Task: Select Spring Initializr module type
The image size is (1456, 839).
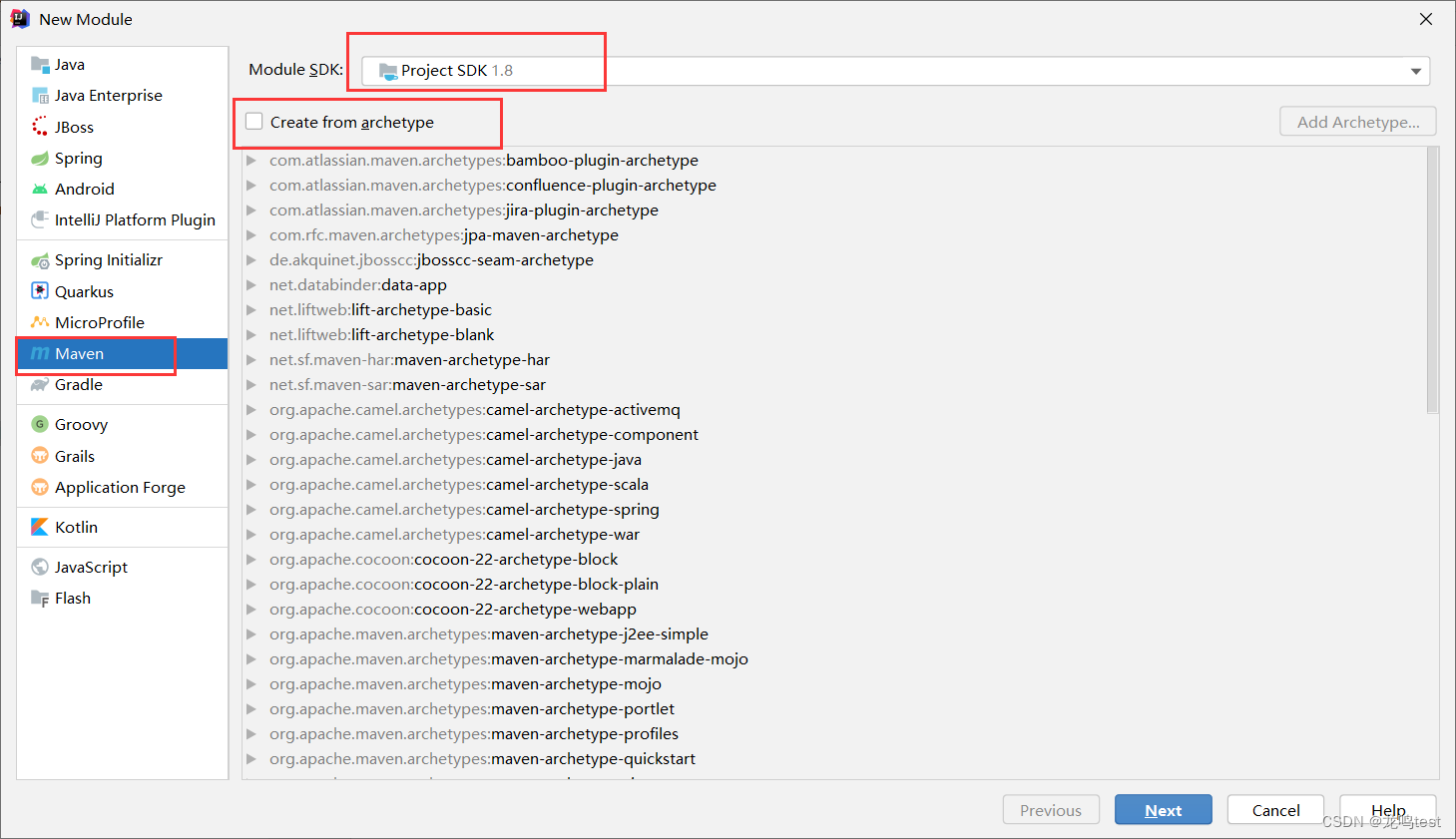Action: tap(123, 260)
